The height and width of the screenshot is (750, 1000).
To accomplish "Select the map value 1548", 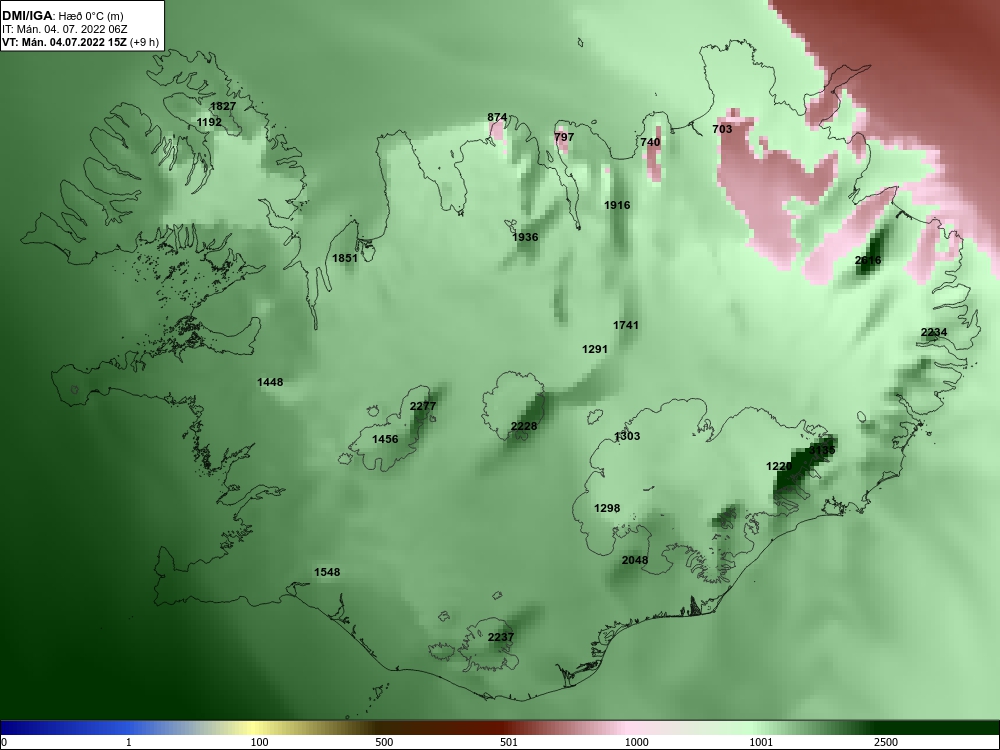I will 327,572.
